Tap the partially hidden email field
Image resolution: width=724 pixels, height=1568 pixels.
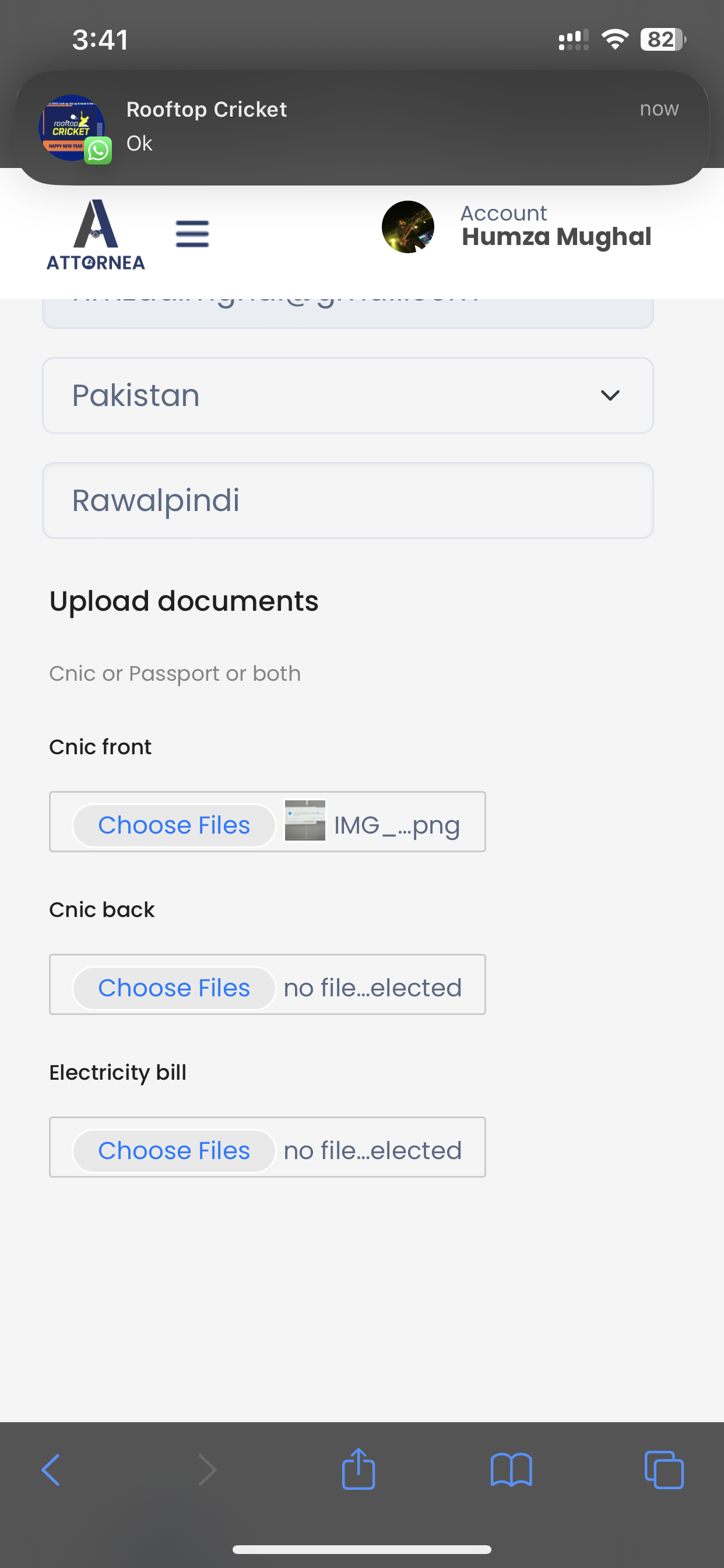[x=348, y=313]
